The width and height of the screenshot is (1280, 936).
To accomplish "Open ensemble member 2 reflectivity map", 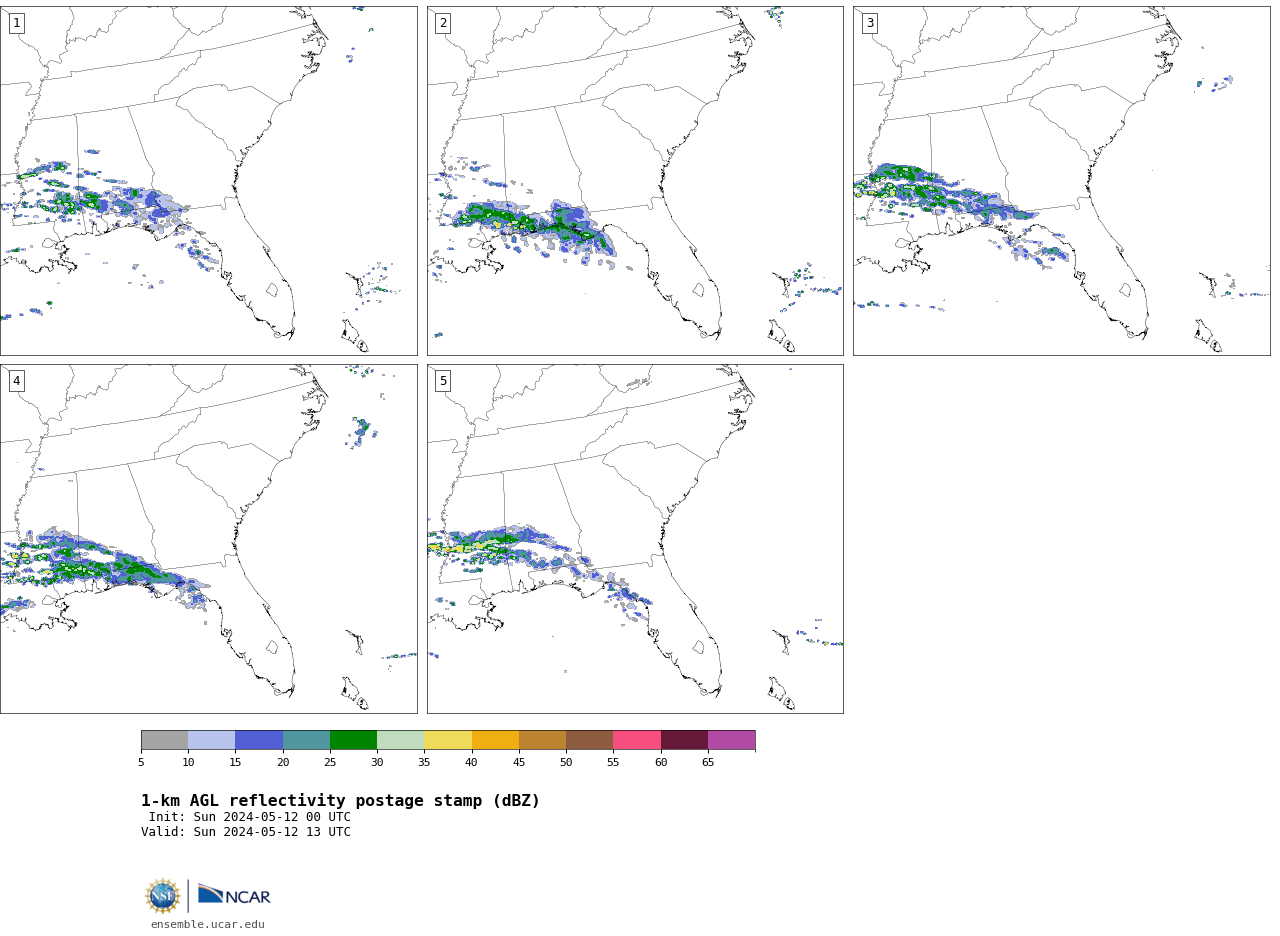I will pyautogui.click(x=635, y=181).
